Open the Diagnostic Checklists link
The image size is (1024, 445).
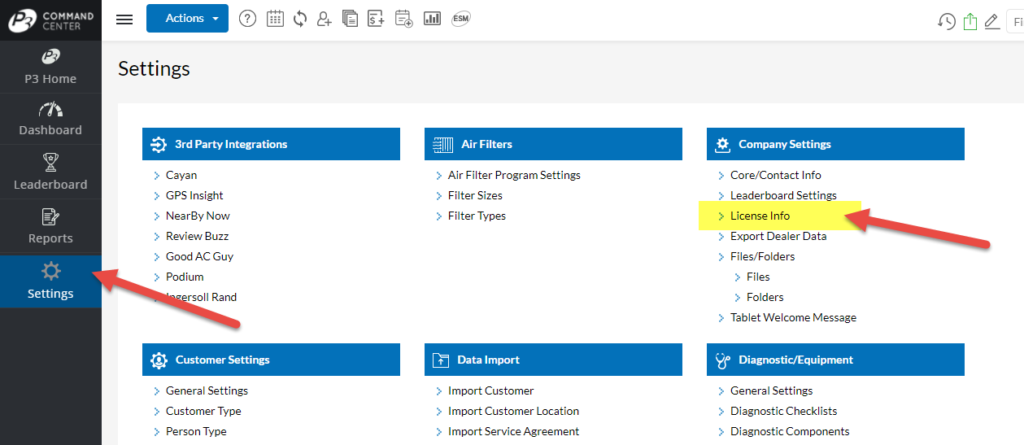click(784, 411)
